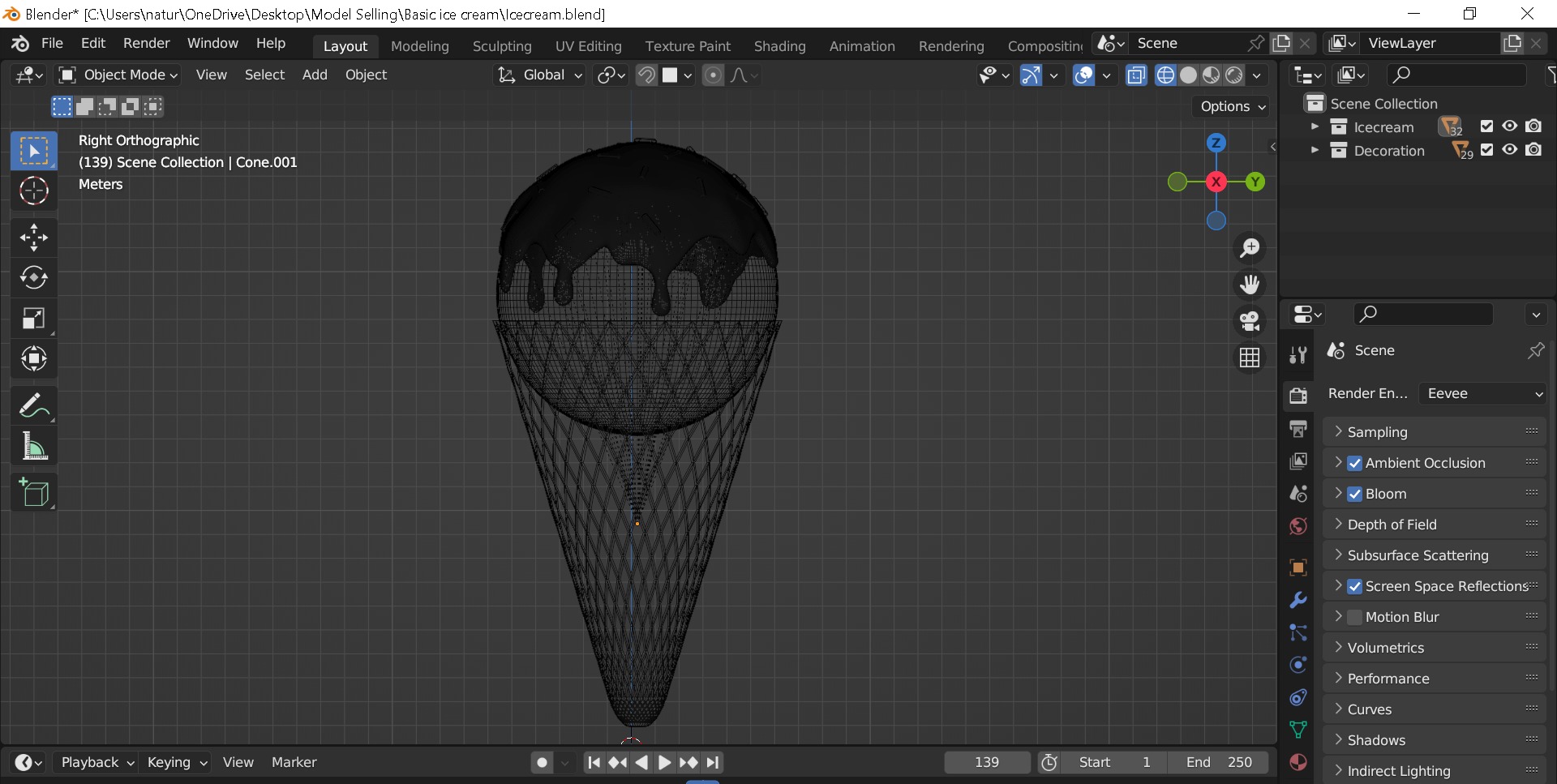
Task: Open the Tool properties tab
Action: click(x=1298, y=354)
